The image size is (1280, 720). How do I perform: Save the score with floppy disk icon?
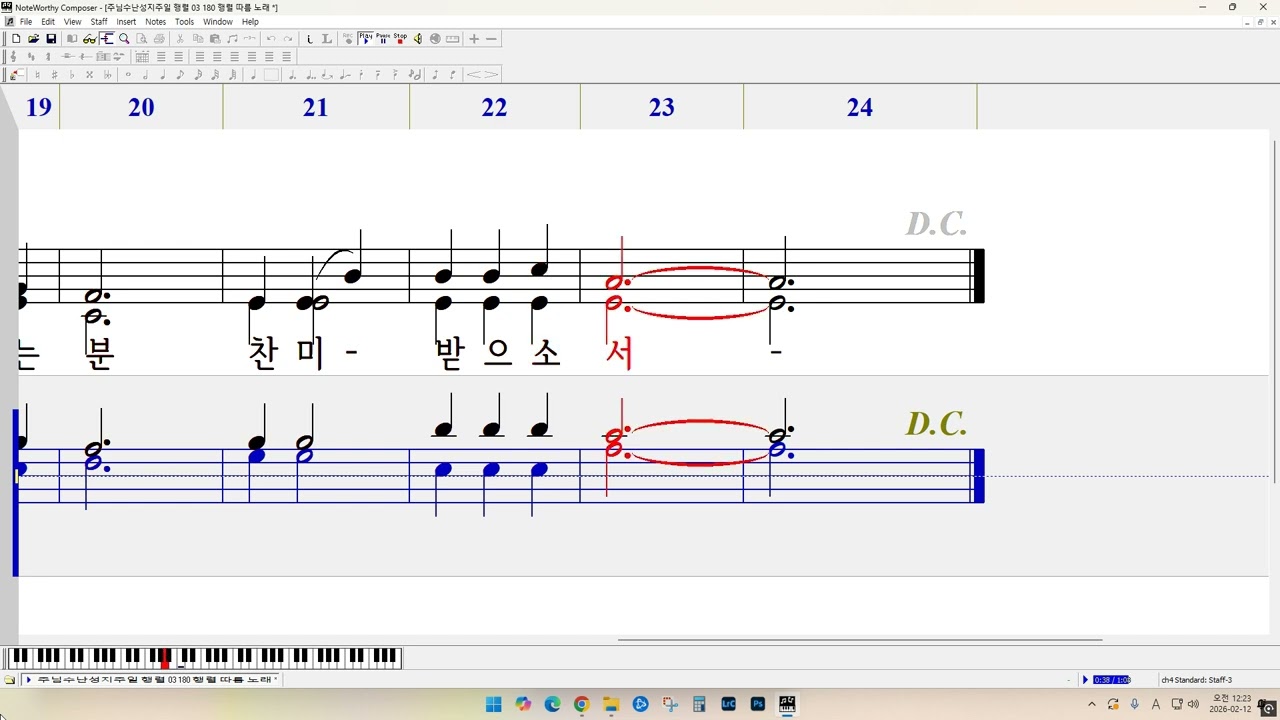click(x=51, y=39)
